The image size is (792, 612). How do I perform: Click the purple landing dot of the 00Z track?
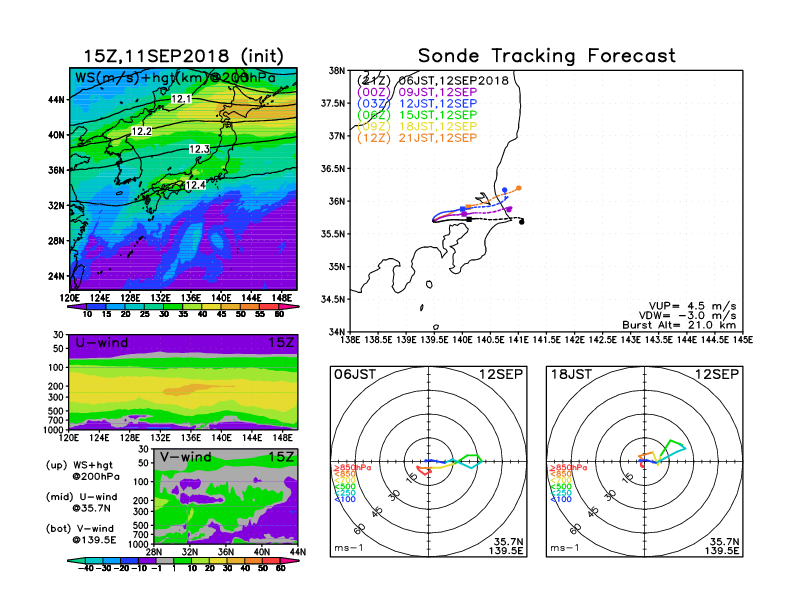point(509,209)
